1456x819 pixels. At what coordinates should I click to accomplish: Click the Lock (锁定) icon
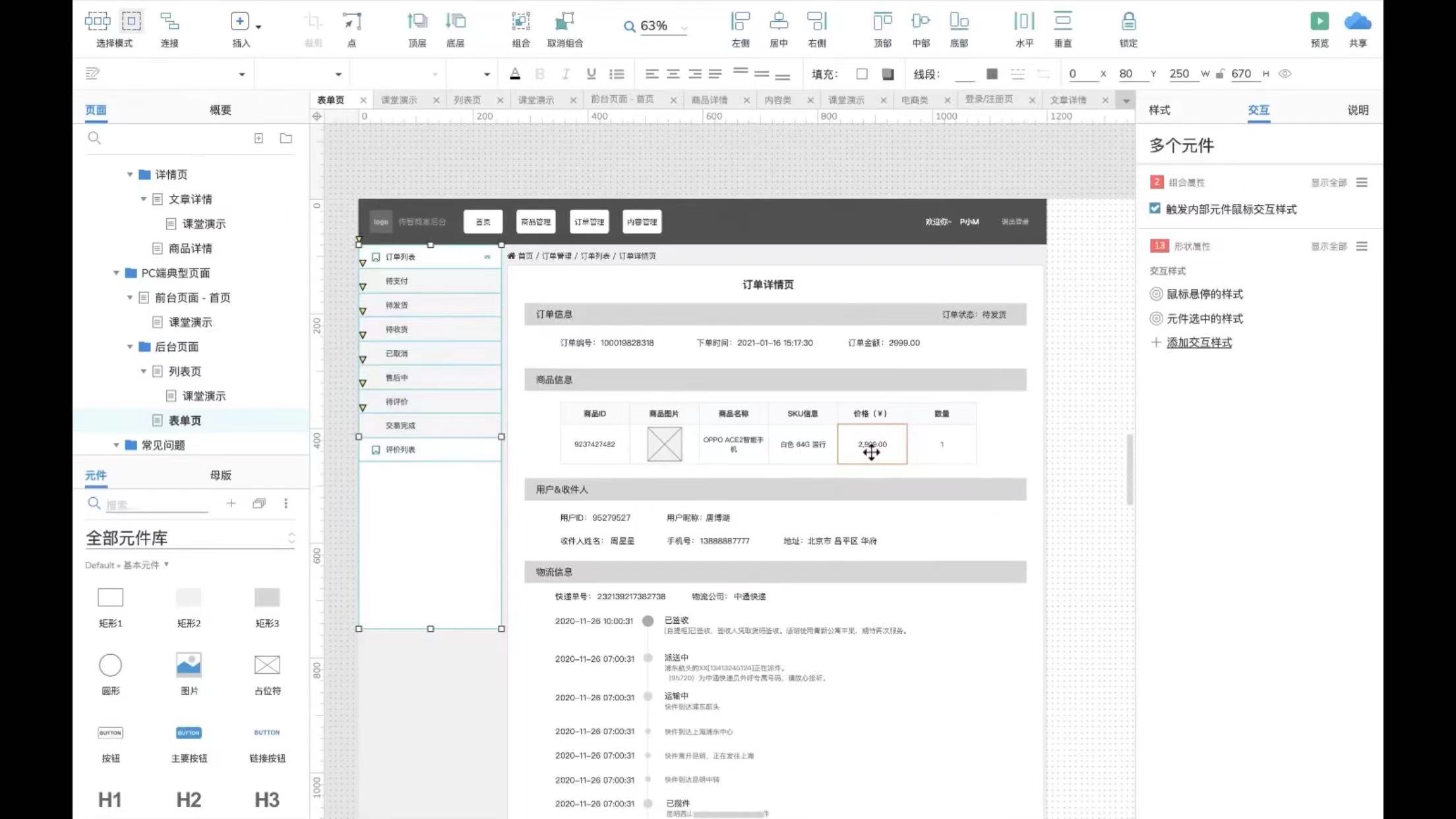tap(1128, 22)
